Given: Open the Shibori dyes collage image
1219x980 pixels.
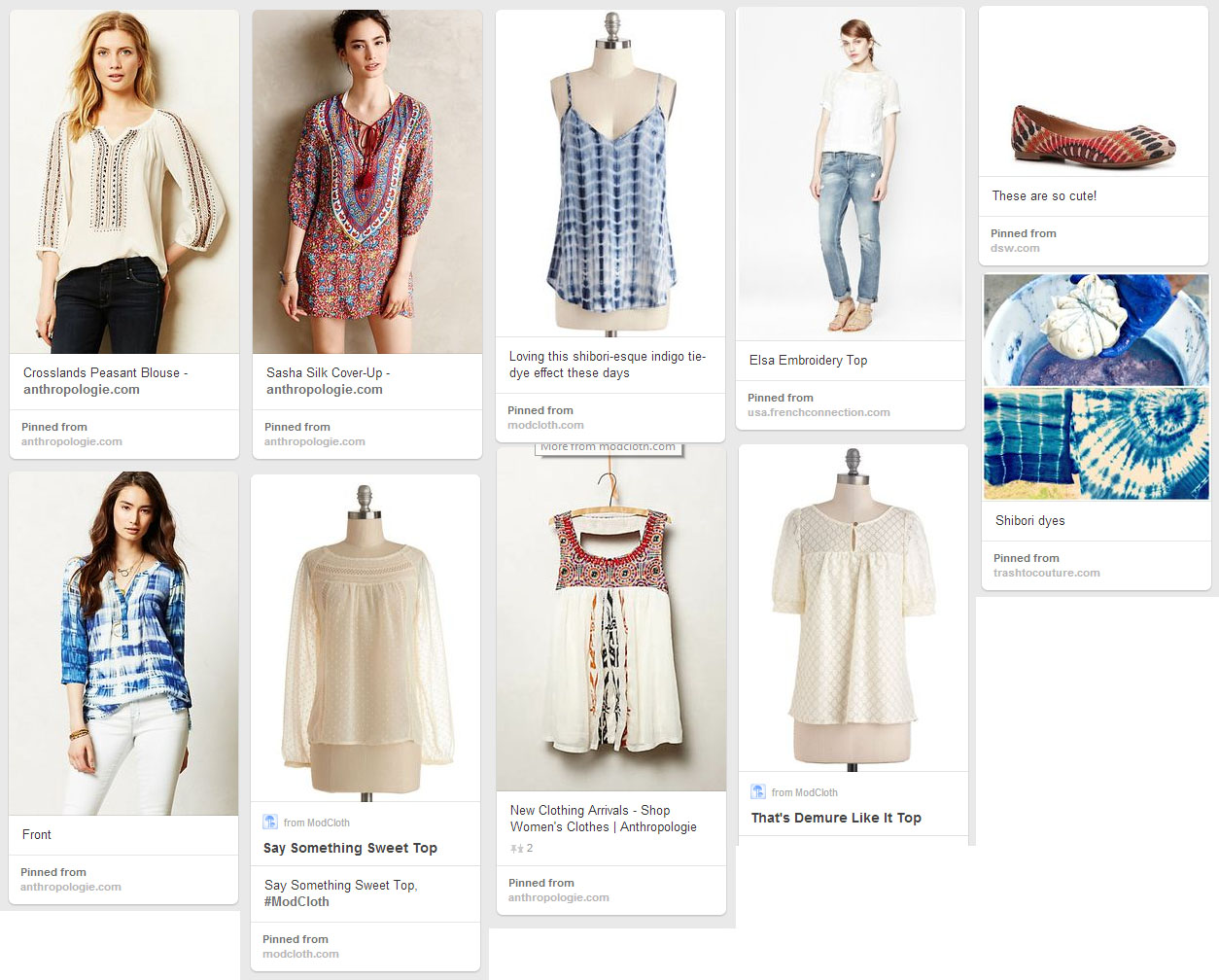Looking at the screenshot, I should pyautogui.click(x=1096, y=387).
